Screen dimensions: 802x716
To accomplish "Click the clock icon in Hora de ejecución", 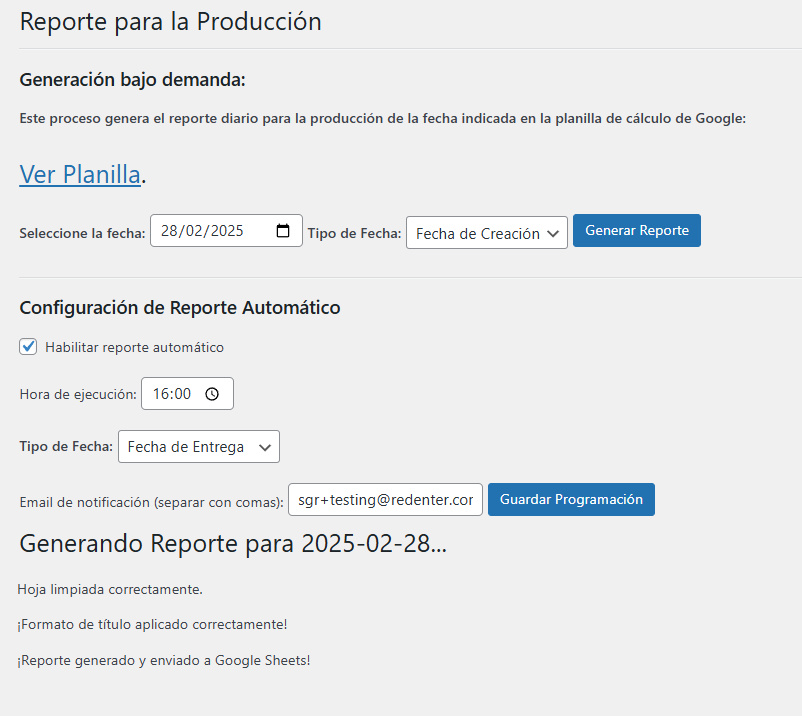I will (x=212, y=394).
